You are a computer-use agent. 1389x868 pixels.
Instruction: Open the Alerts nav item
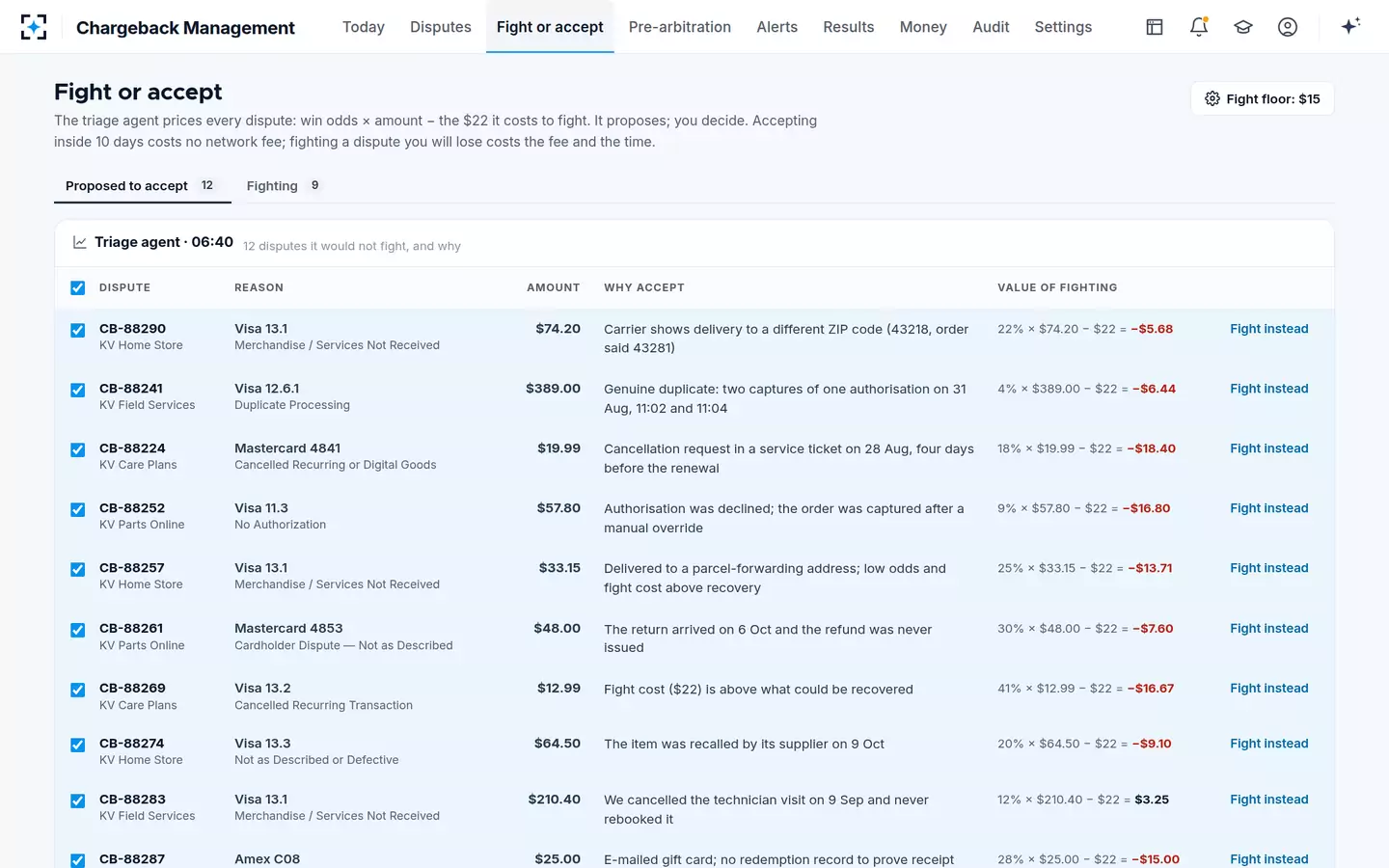point(777,27)
